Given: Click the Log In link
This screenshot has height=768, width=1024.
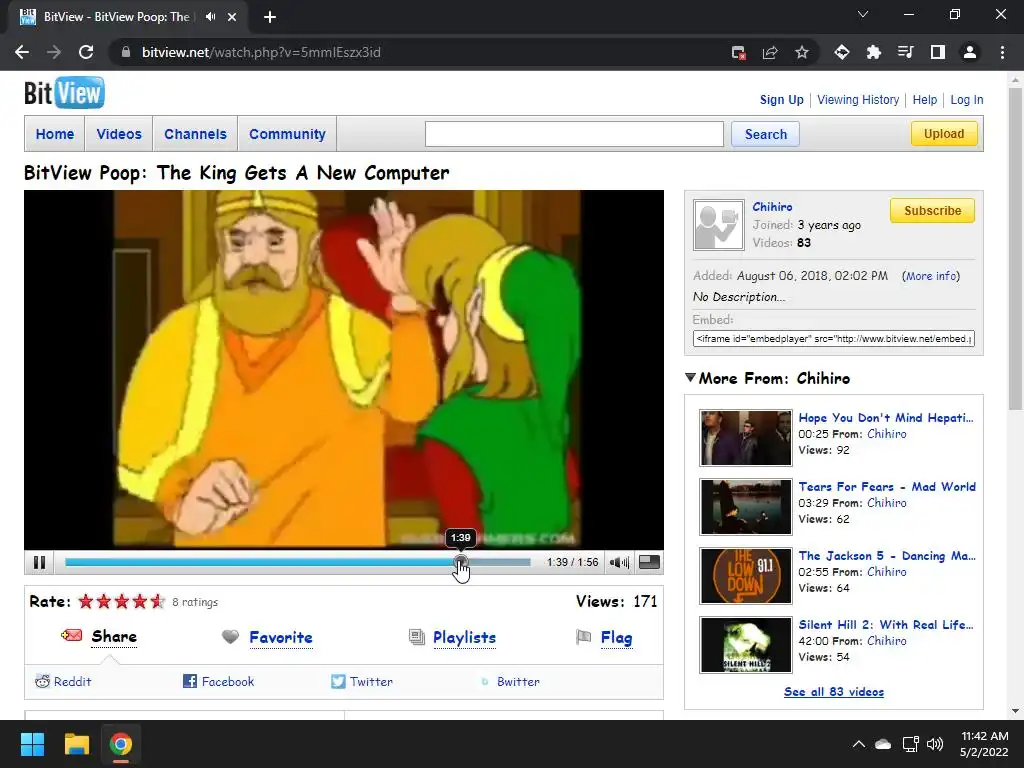Looking at the screenshot, I should [967, 100].
